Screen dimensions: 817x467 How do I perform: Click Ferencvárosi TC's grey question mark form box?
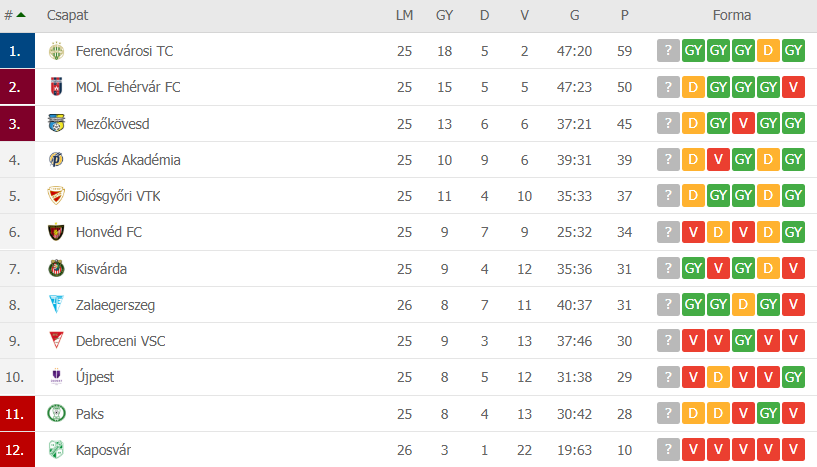[668, 51]
